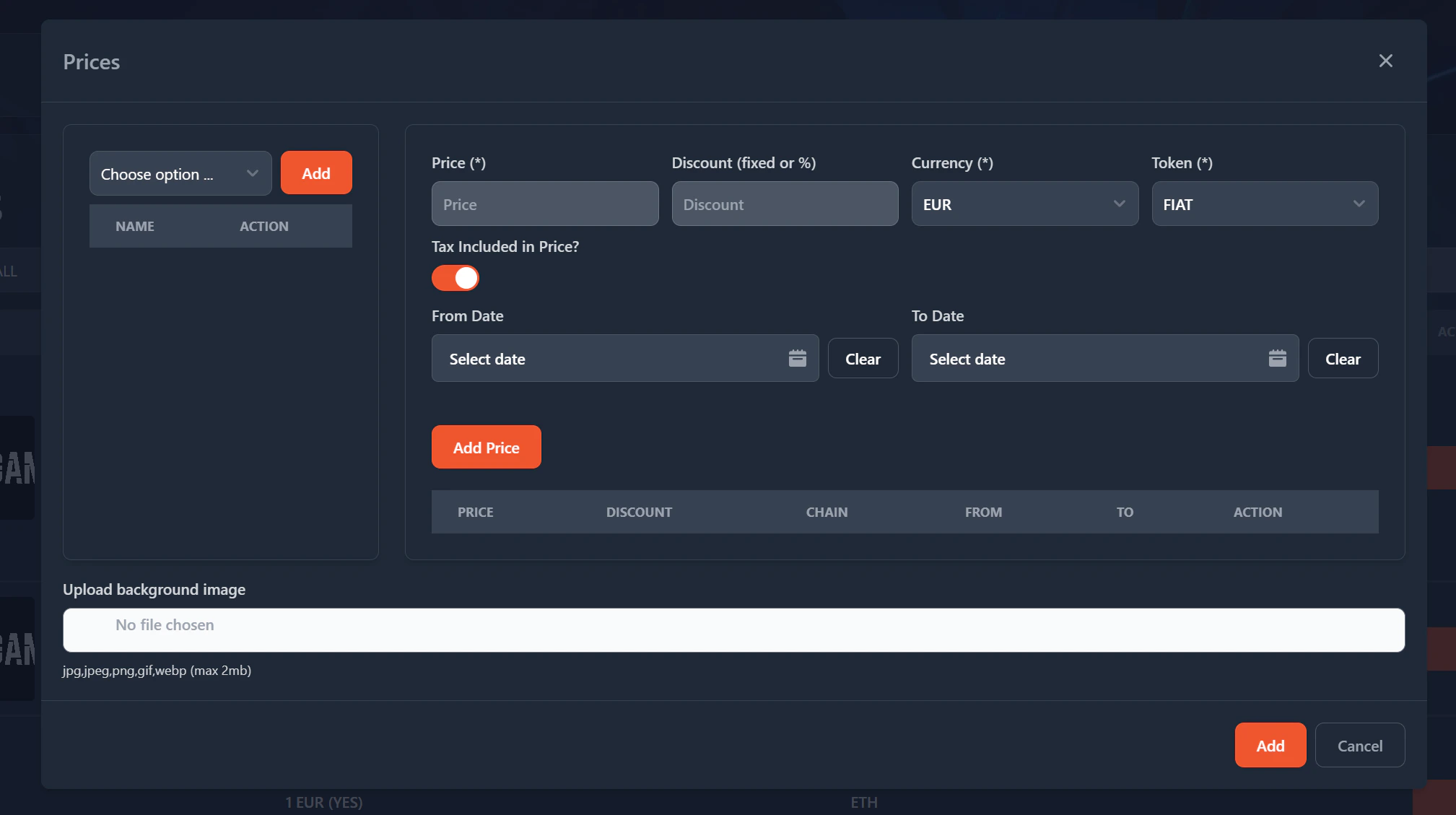Click the toggle knob under Tax Included

point(465,278)
